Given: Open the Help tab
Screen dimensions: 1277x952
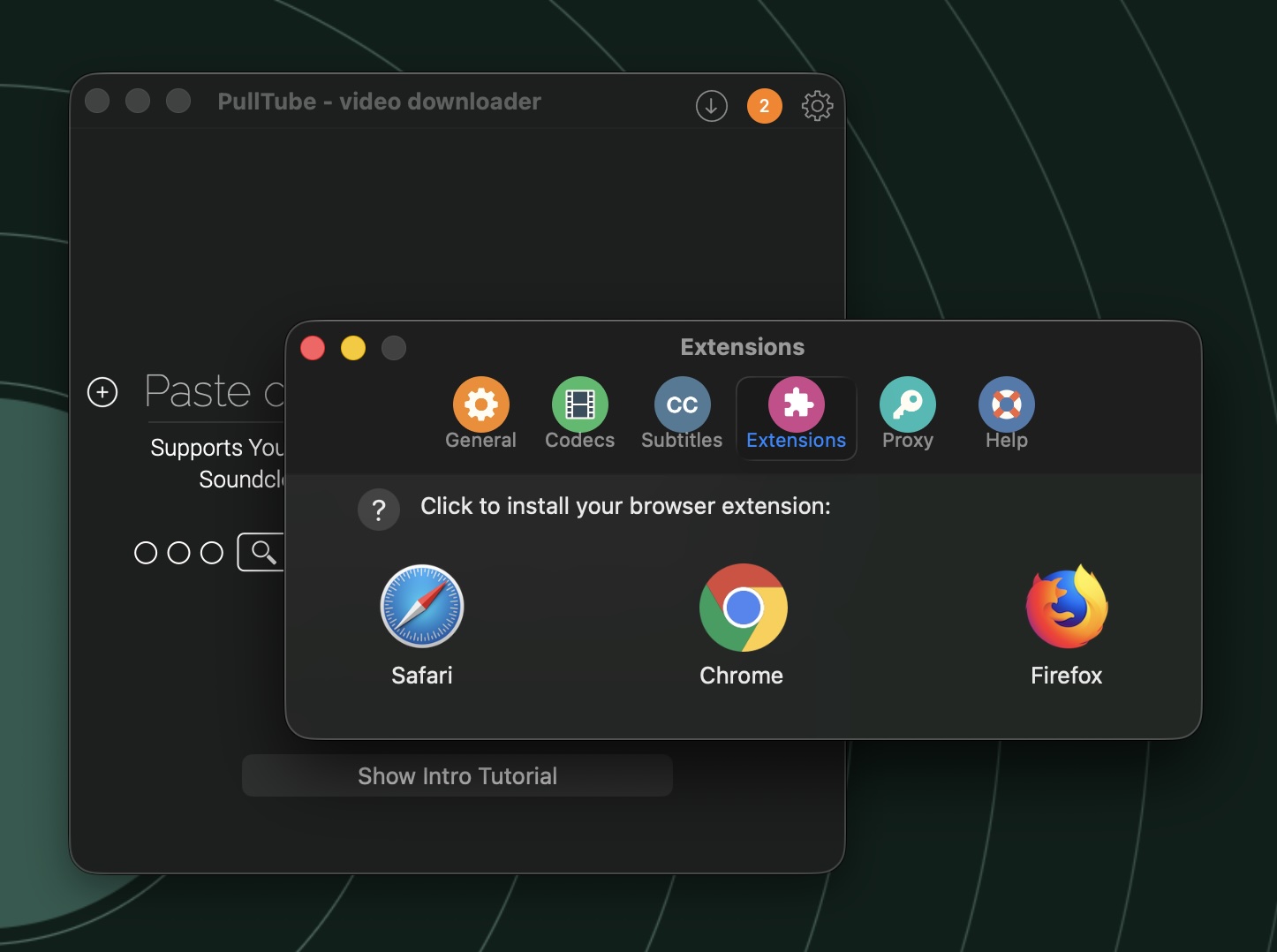Looking at the screenshot, I should tap(1007, 415).
